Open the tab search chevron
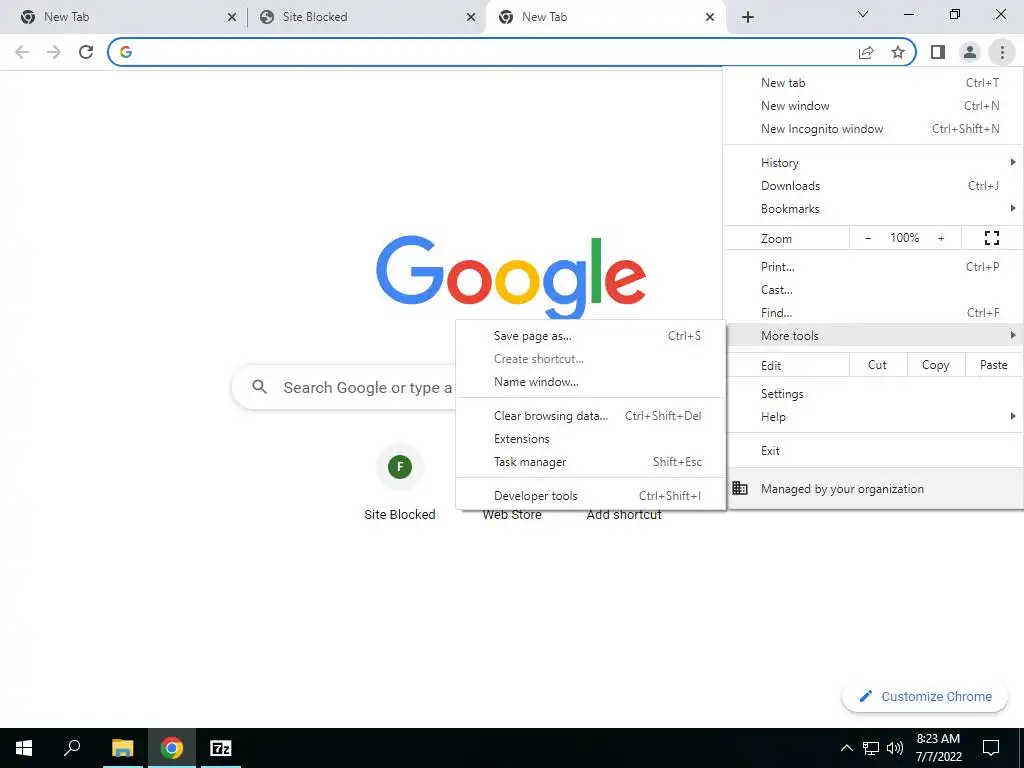The height and width of the screenshot is (768, 1024). pos(863,14)
